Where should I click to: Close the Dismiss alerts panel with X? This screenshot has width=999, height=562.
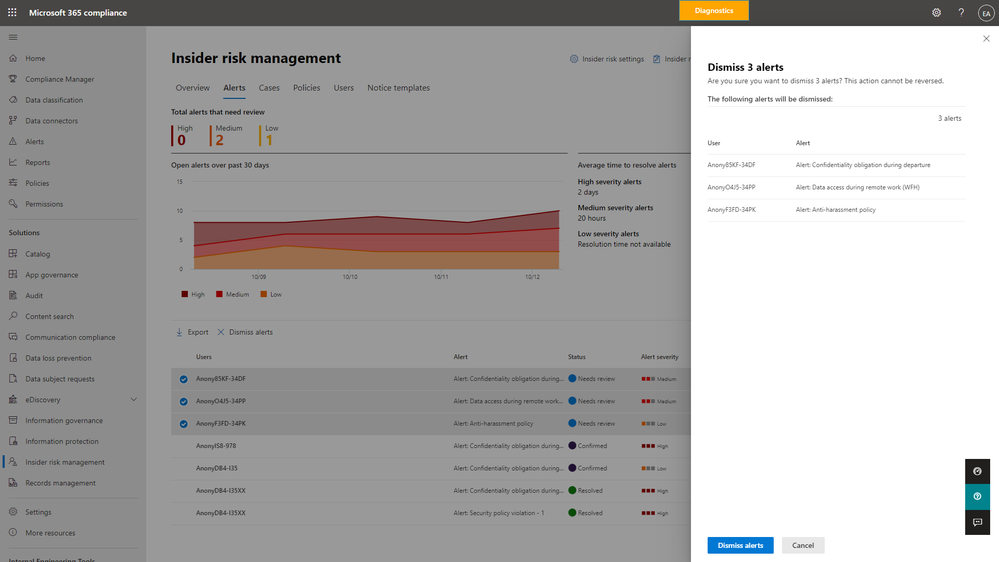point(986,38)
